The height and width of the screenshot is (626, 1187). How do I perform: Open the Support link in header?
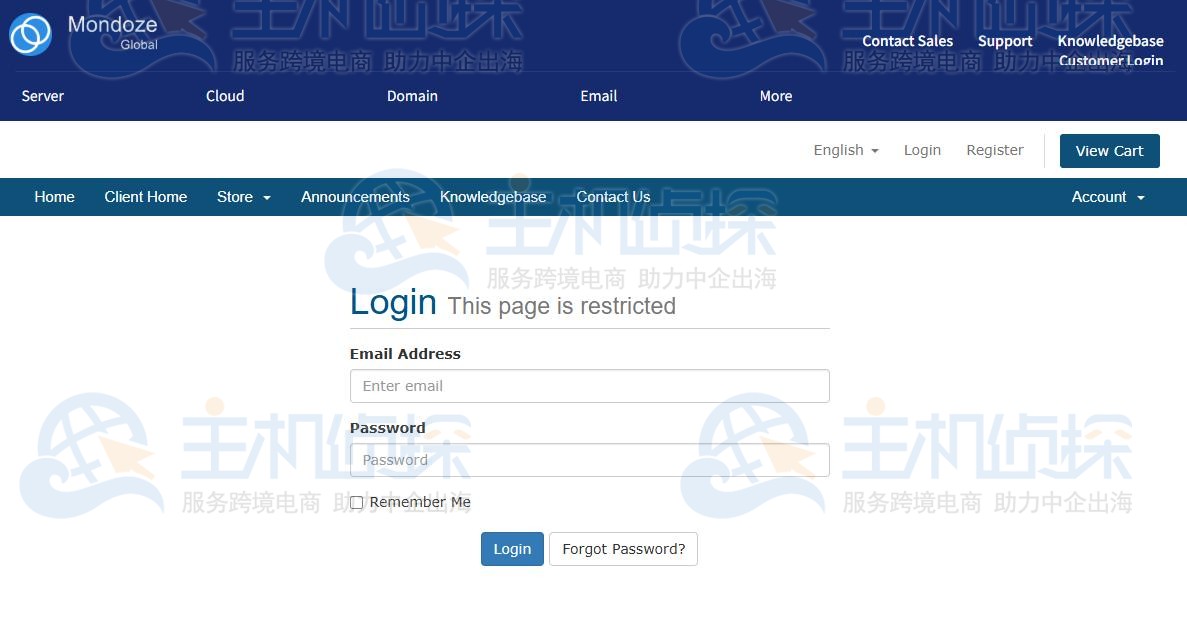[1005, 41]
